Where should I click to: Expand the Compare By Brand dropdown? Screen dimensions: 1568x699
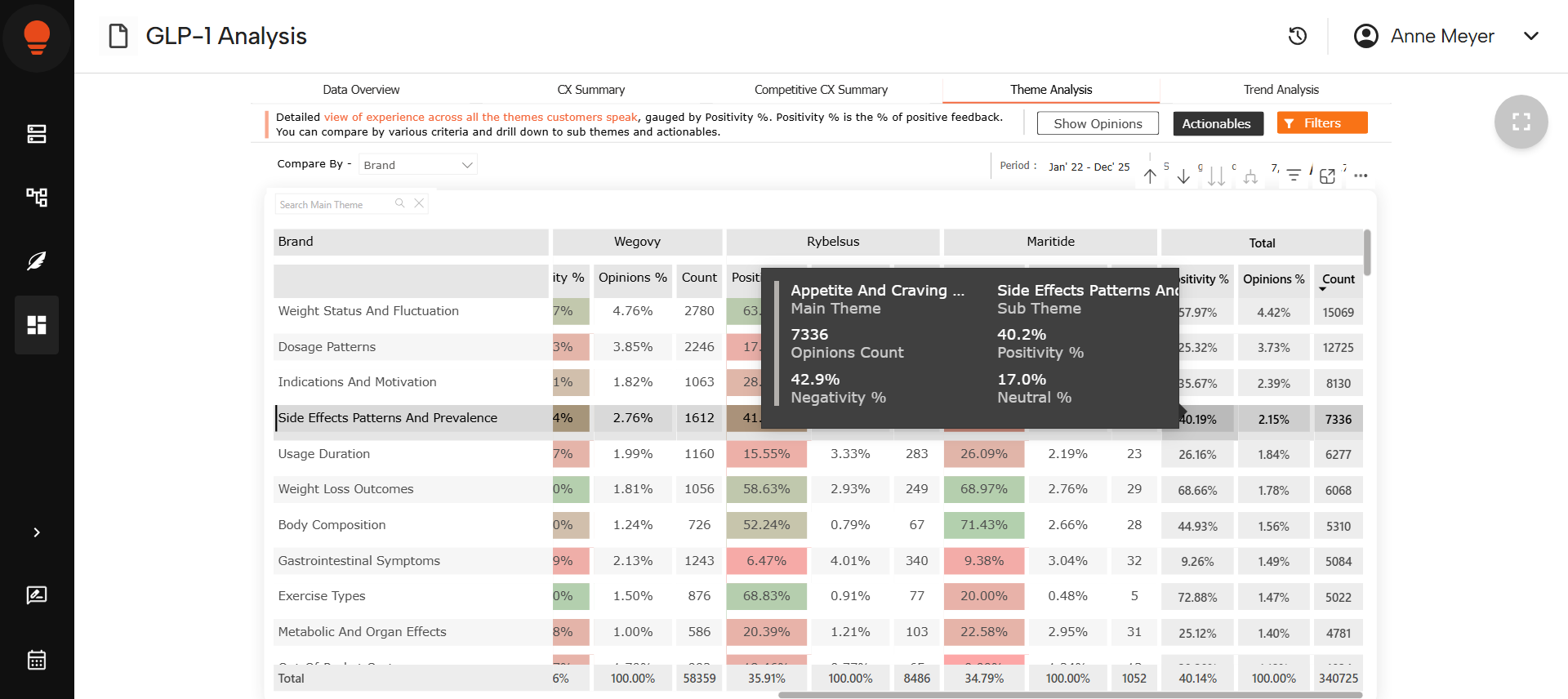pyautogui.click(x=417, y=165)
